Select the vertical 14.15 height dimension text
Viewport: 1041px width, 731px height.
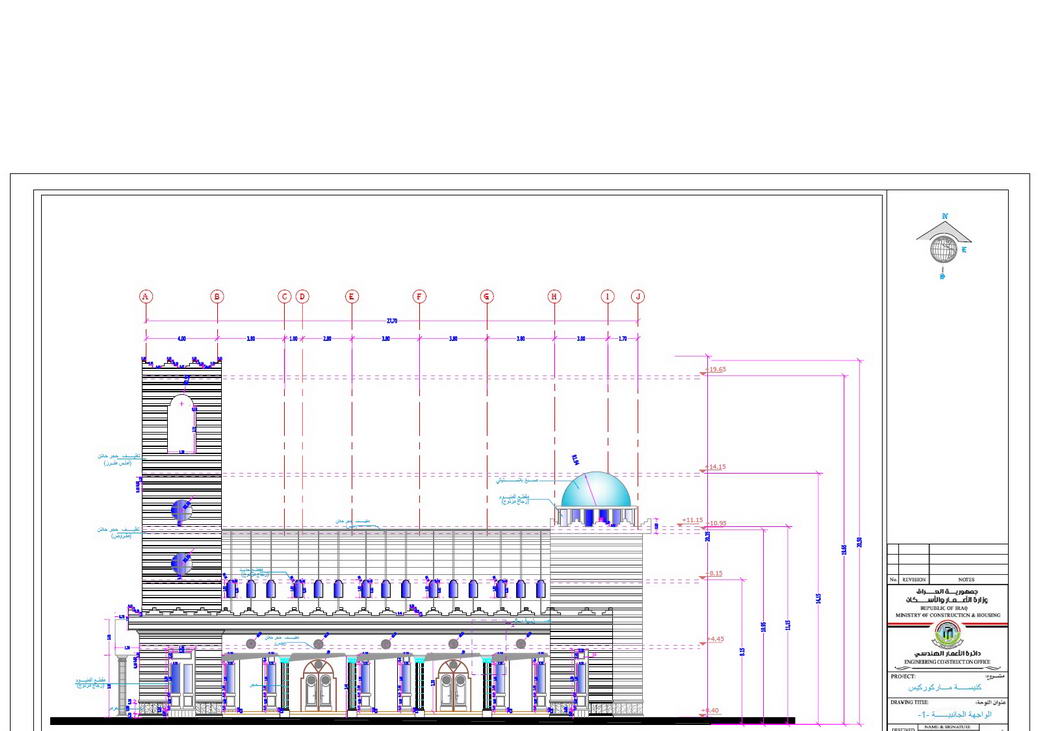point(818,599)
